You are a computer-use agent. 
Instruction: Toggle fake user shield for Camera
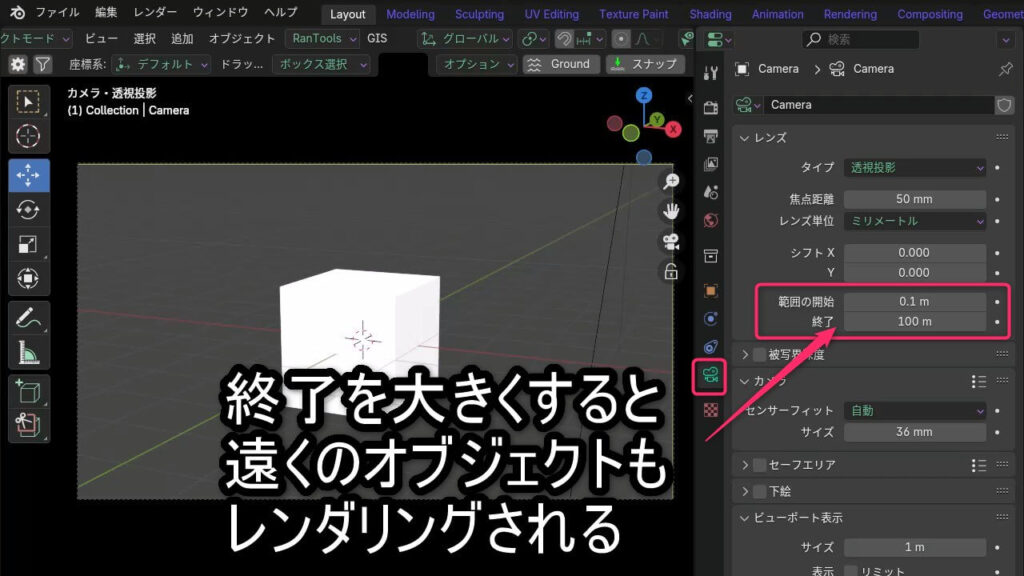(1004, 104)
